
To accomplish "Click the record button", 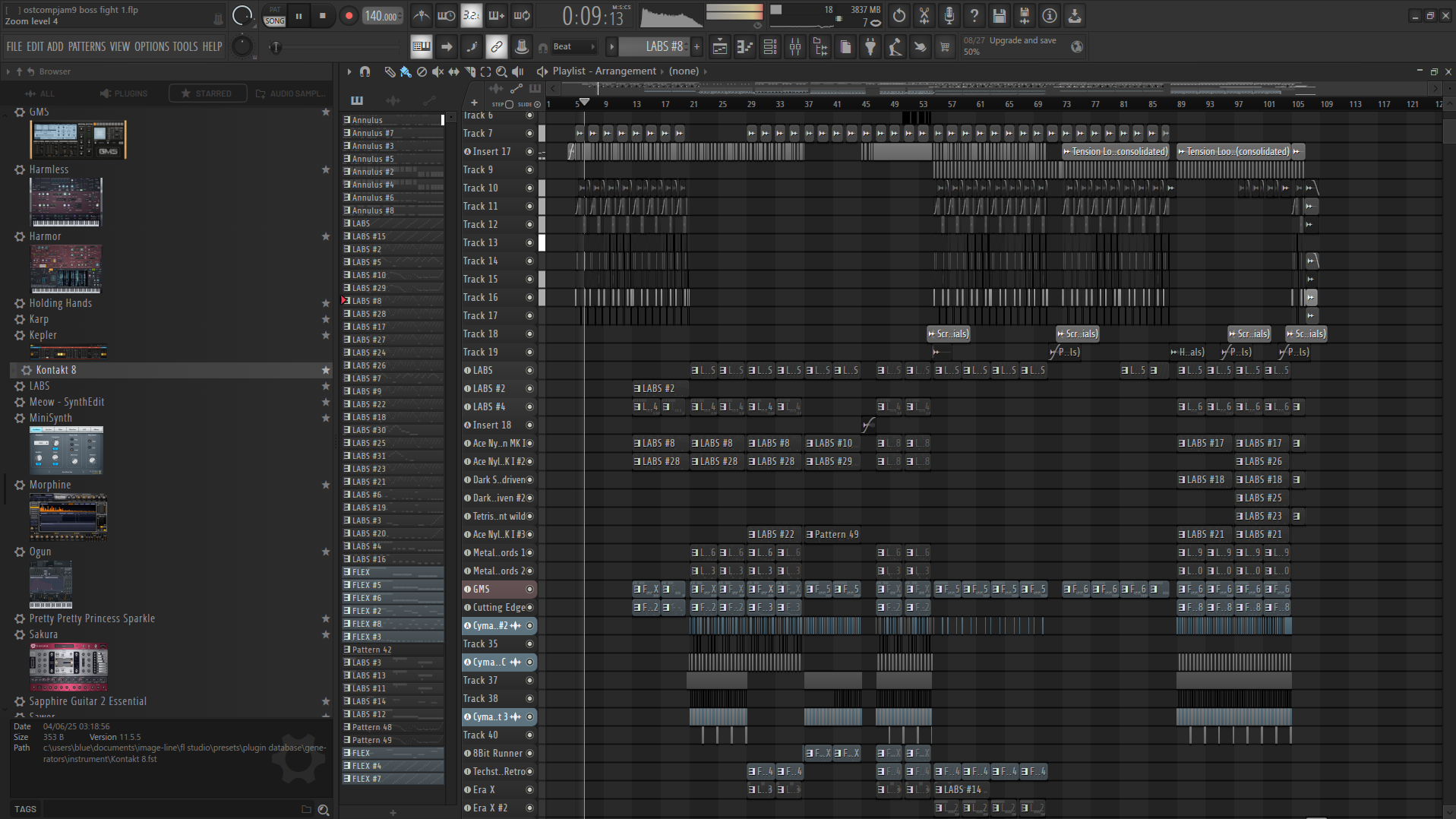I will [x=349, y=16].
